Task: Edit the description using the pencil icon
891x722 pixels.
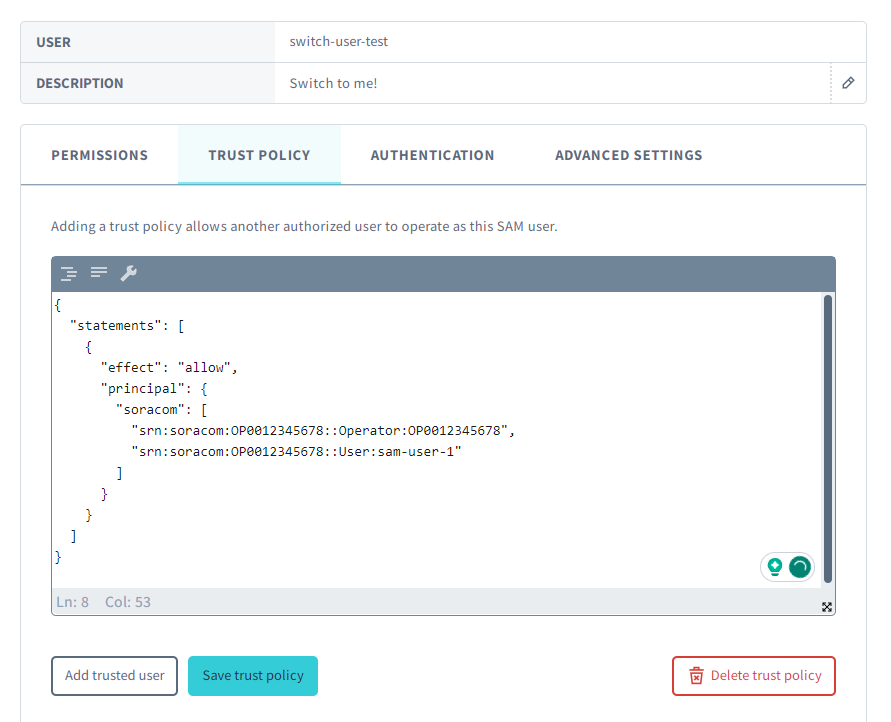Action: 848,83
